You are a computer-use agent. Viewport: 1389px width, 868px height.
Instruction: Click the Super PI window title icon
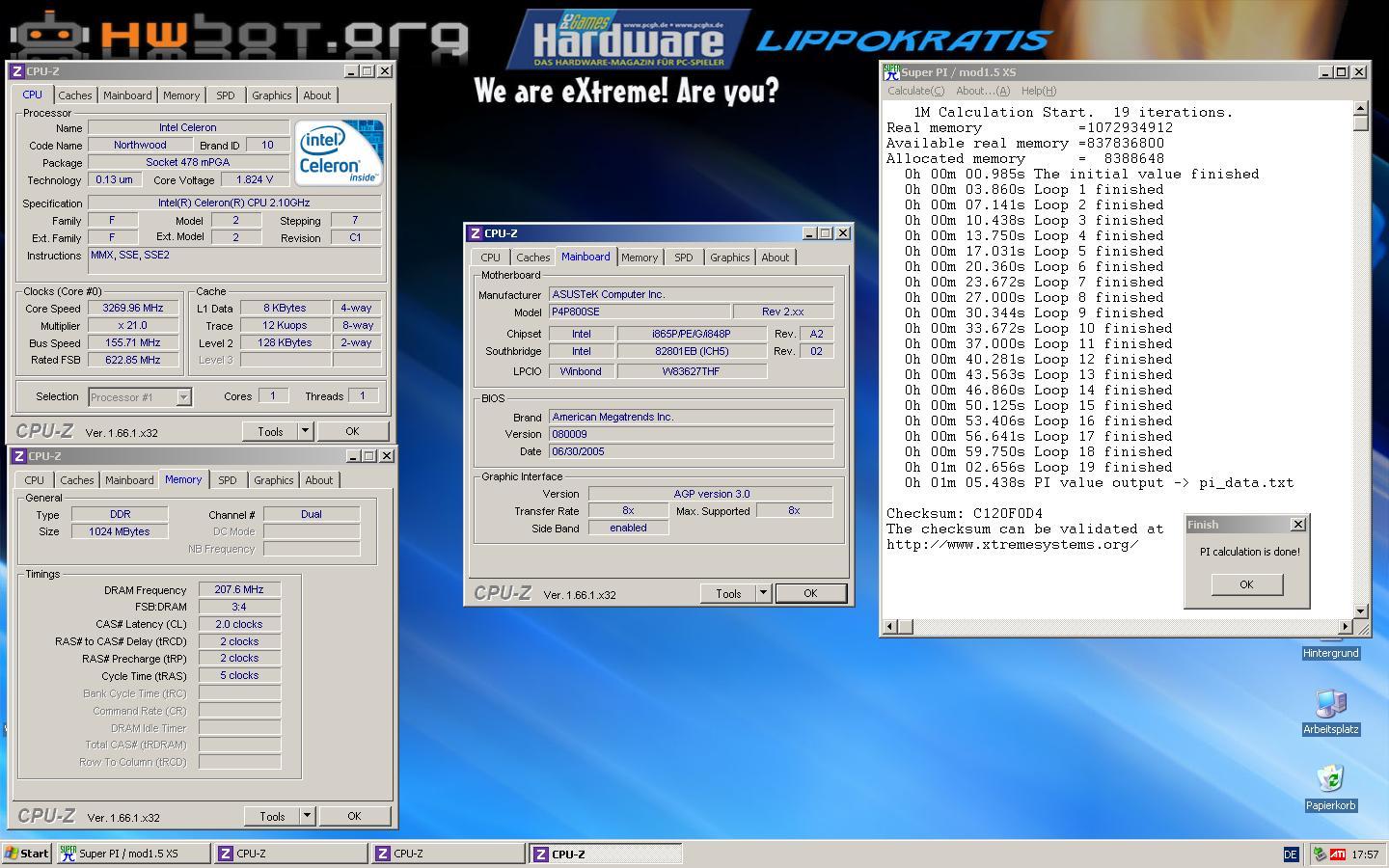[891, 71]
